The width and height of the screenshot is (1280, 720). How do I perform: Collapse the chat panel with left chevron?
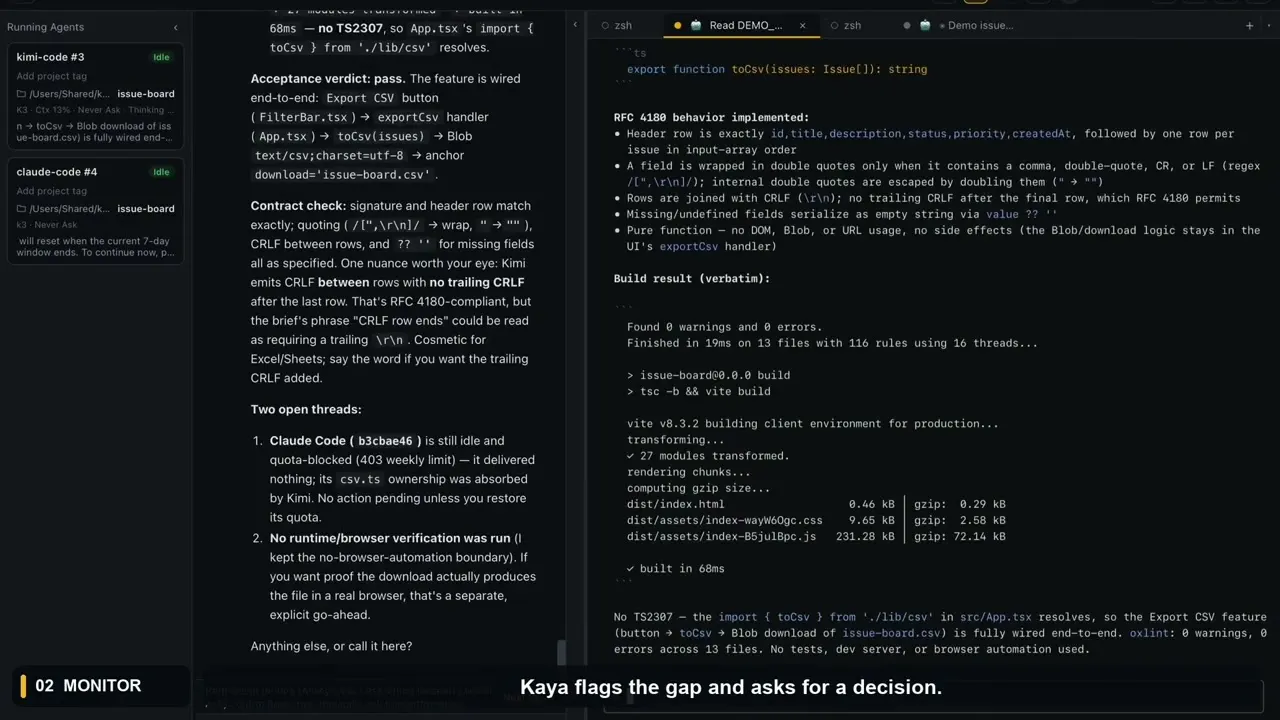click(x=575, y=25)
